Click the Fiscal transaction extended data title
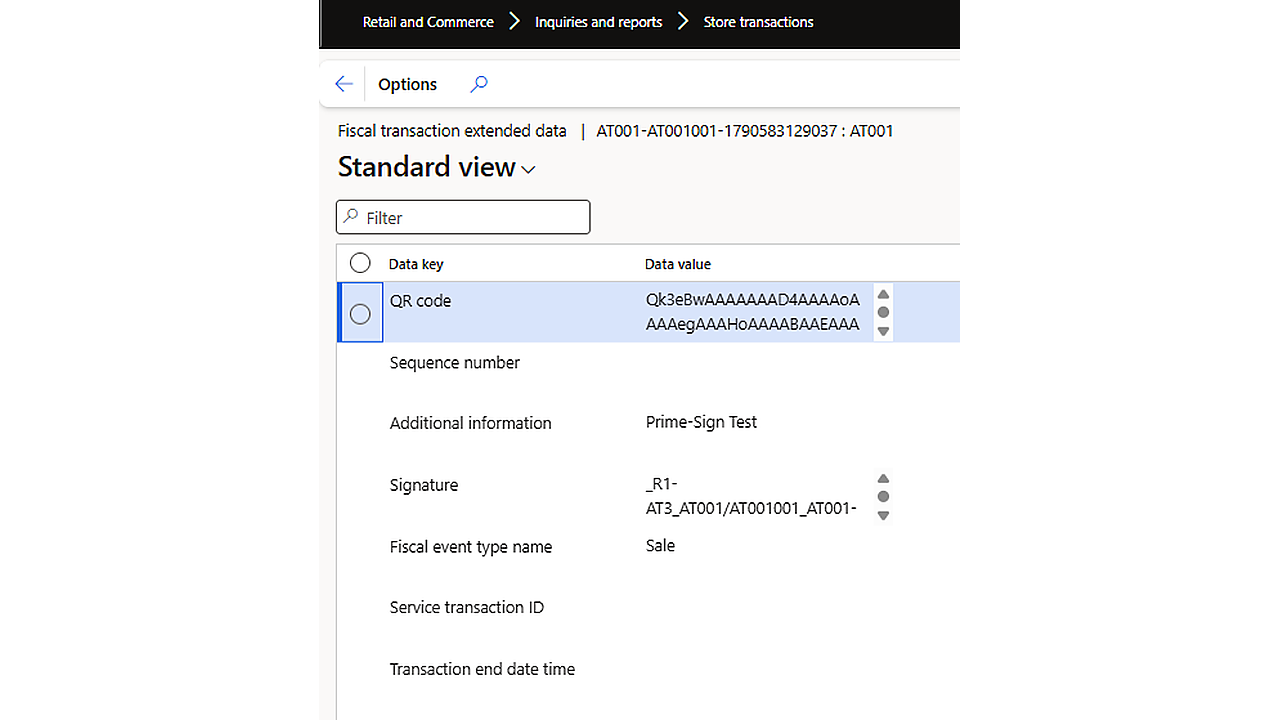 pos(452,131)
